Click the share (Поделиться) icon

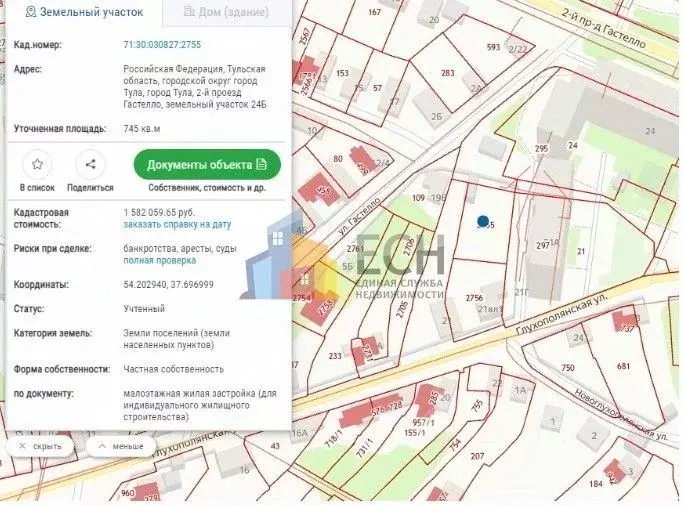click(x=90, y=164)
